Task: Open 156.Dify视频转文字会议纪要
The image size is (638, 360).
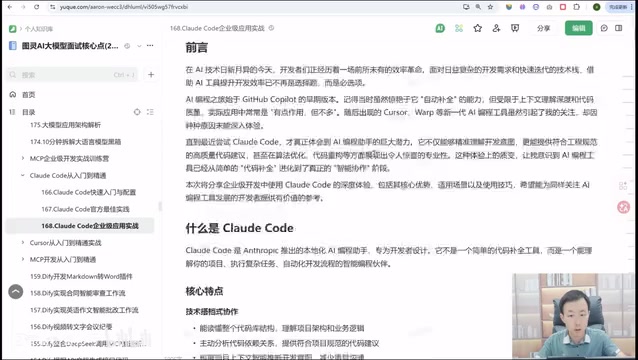Action: tap(71, 327)
